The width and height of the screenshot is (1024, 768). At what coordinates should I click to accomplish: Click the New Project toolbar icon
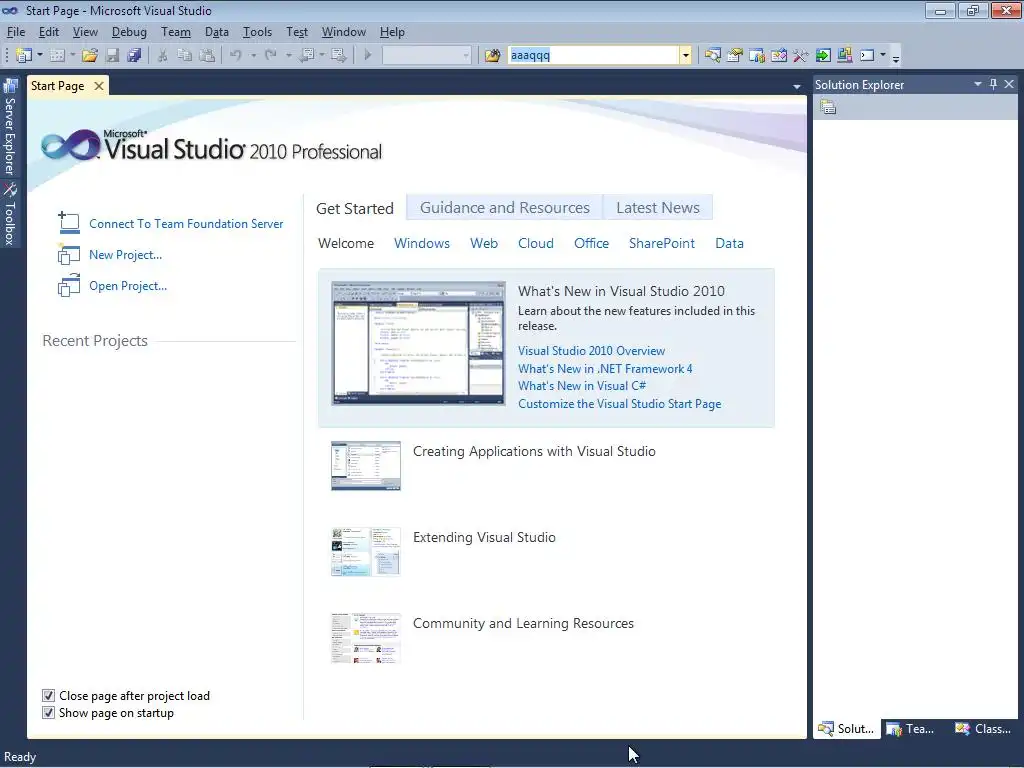(x=24, y=56)
